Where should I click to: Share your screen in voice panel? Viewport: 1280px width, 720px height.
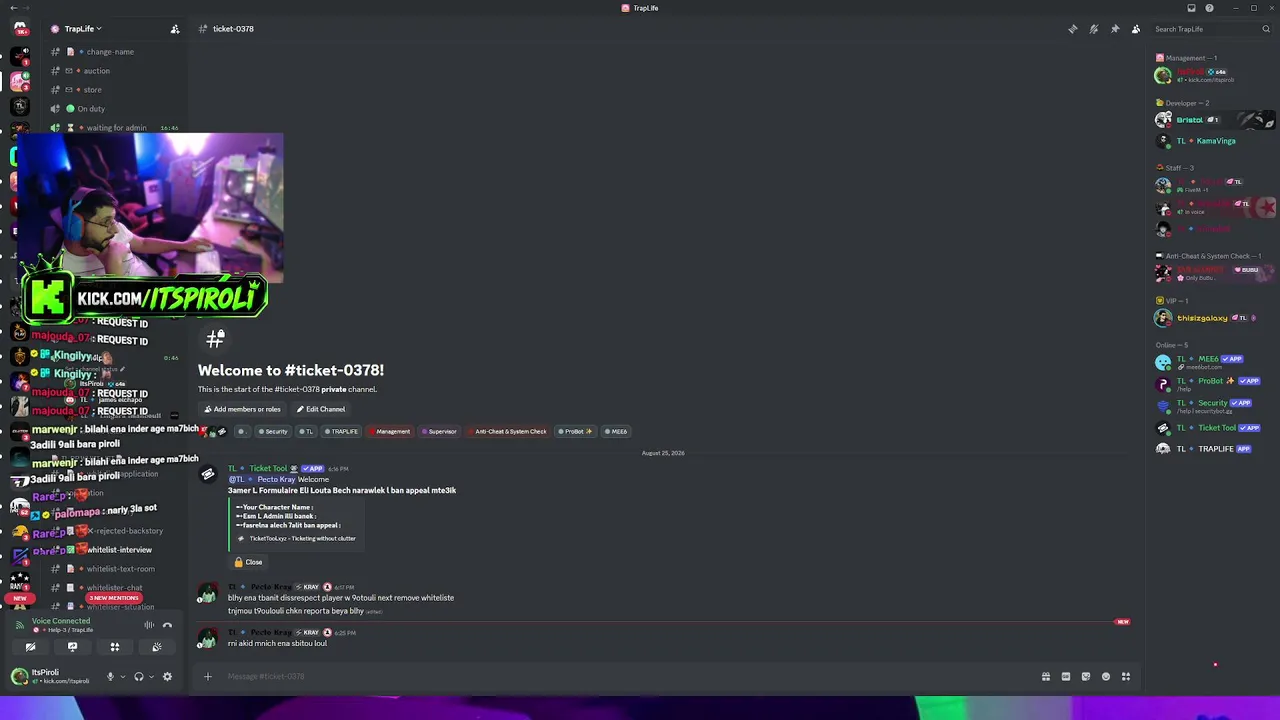tap(72, 647)
